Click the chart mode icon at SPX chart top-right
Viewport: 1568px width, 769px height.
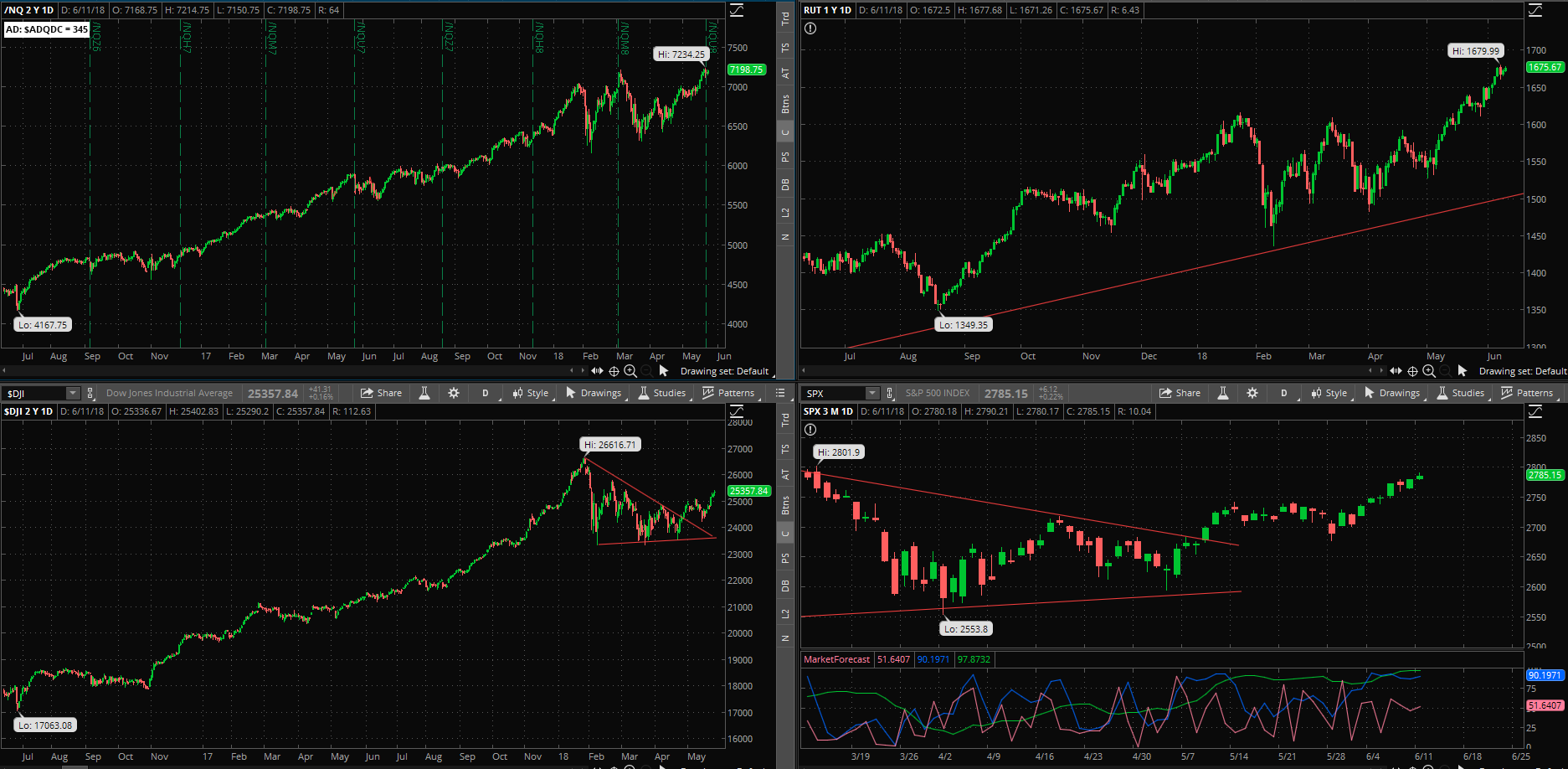[x=1535, y=411]
